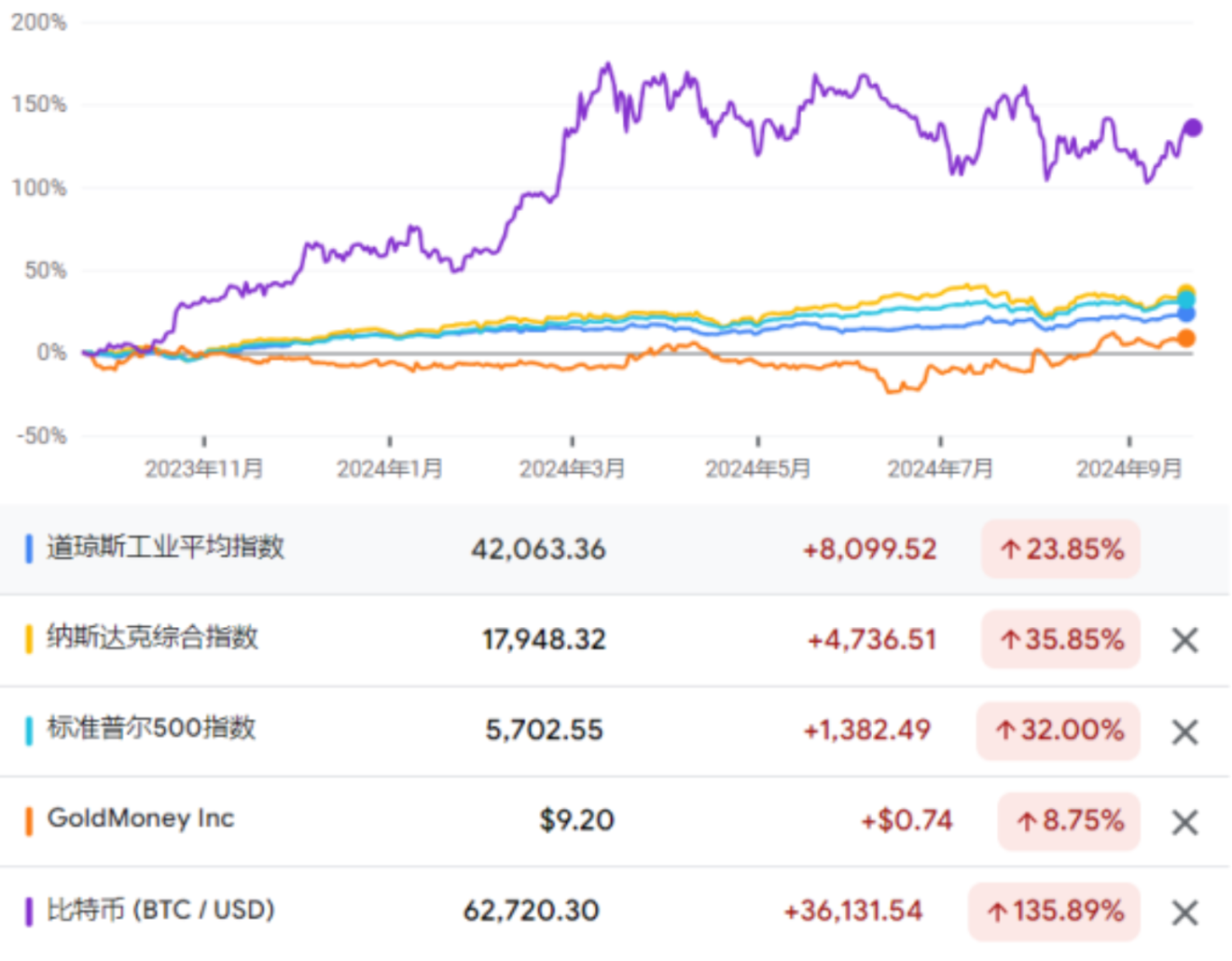
Task: Click the 2024年3月 label on the time axis
Action: pos(572,468)
